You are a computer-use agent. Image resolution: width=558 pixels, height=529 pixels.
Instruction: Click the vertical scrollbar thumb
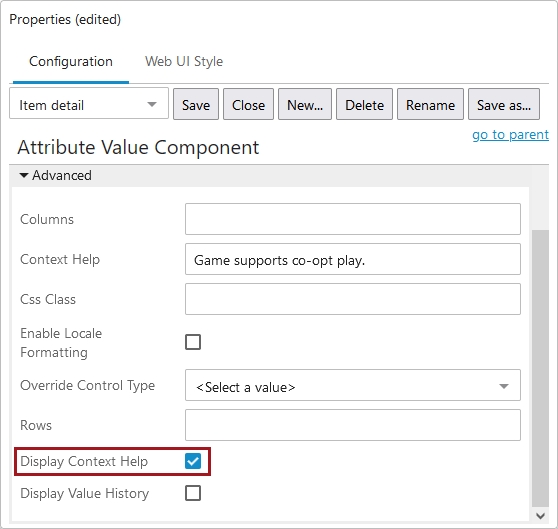[x=540, y=368]
